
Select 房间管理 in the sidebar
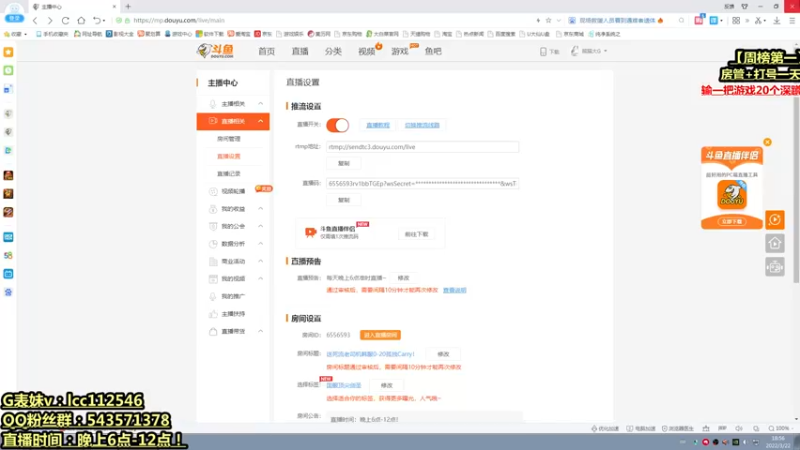[x=229, y=139]
